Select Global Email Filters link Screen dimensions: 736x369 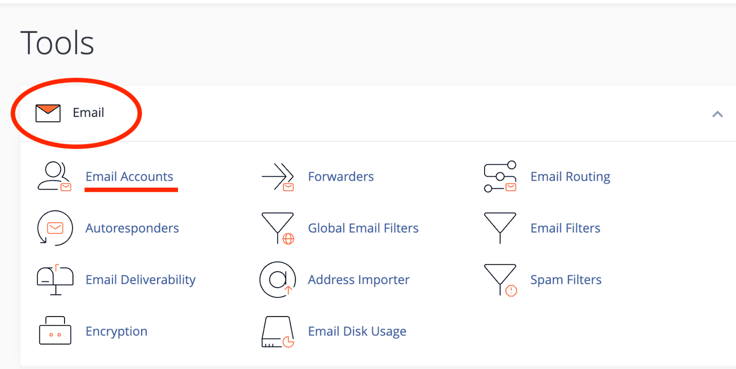tap(363, 228)
